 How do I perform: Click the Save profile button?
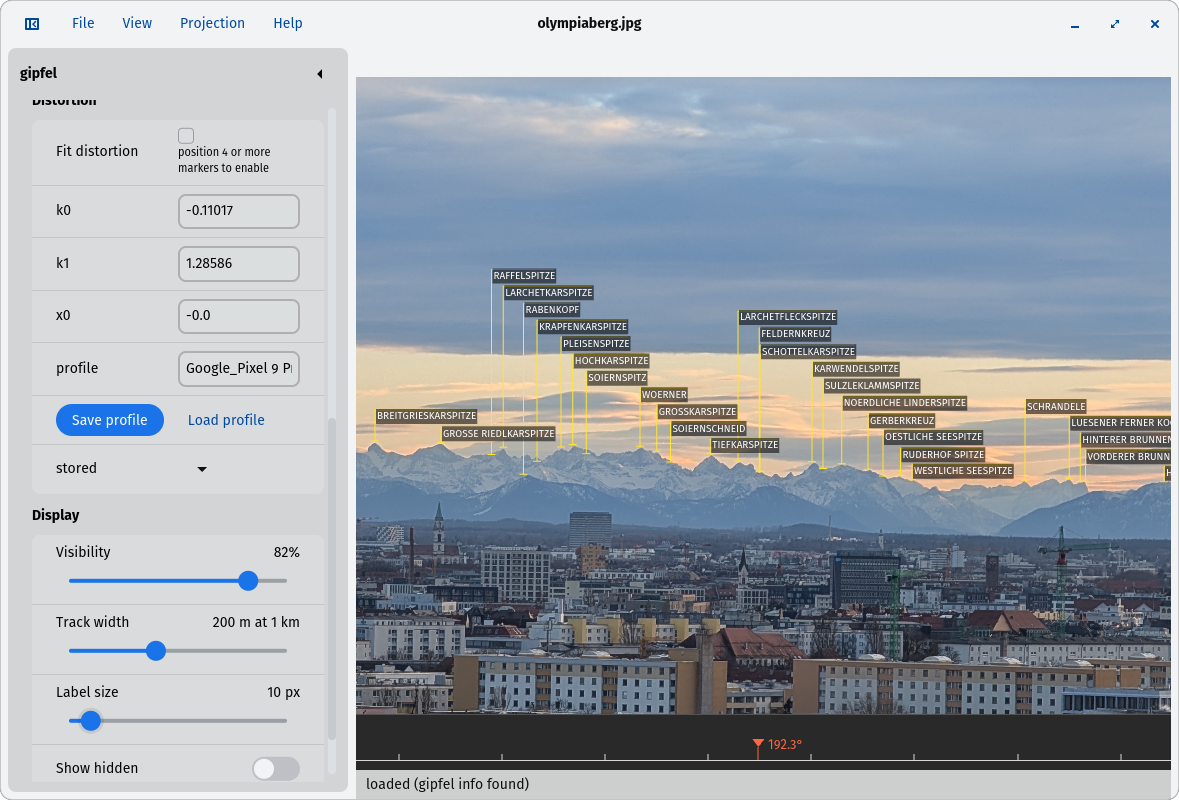[110, 420]
